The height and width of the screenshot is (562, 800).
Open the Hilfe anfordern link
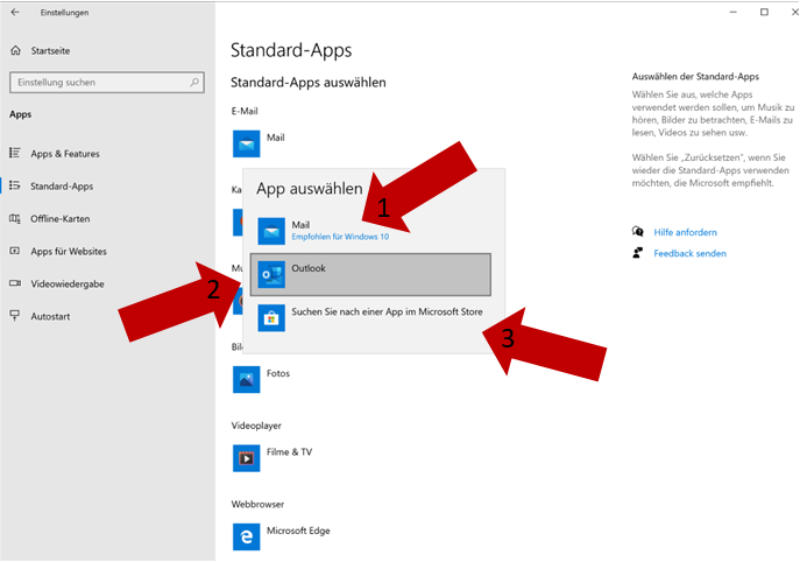(x=685, y=232)
